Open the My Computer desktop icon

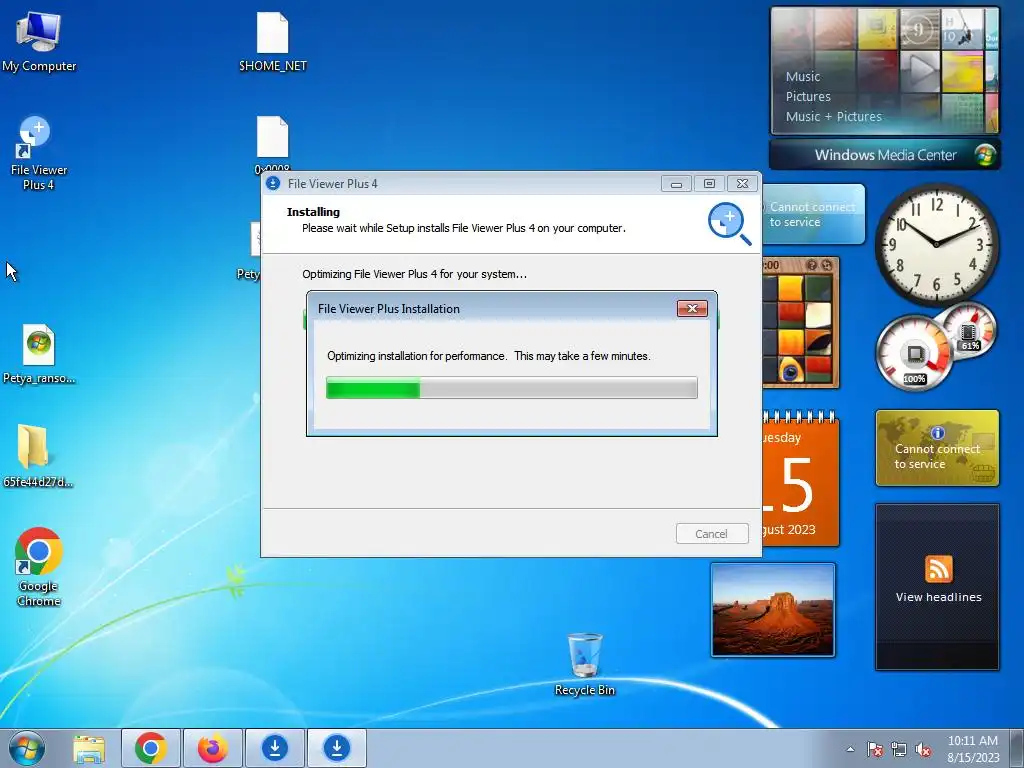39,42
